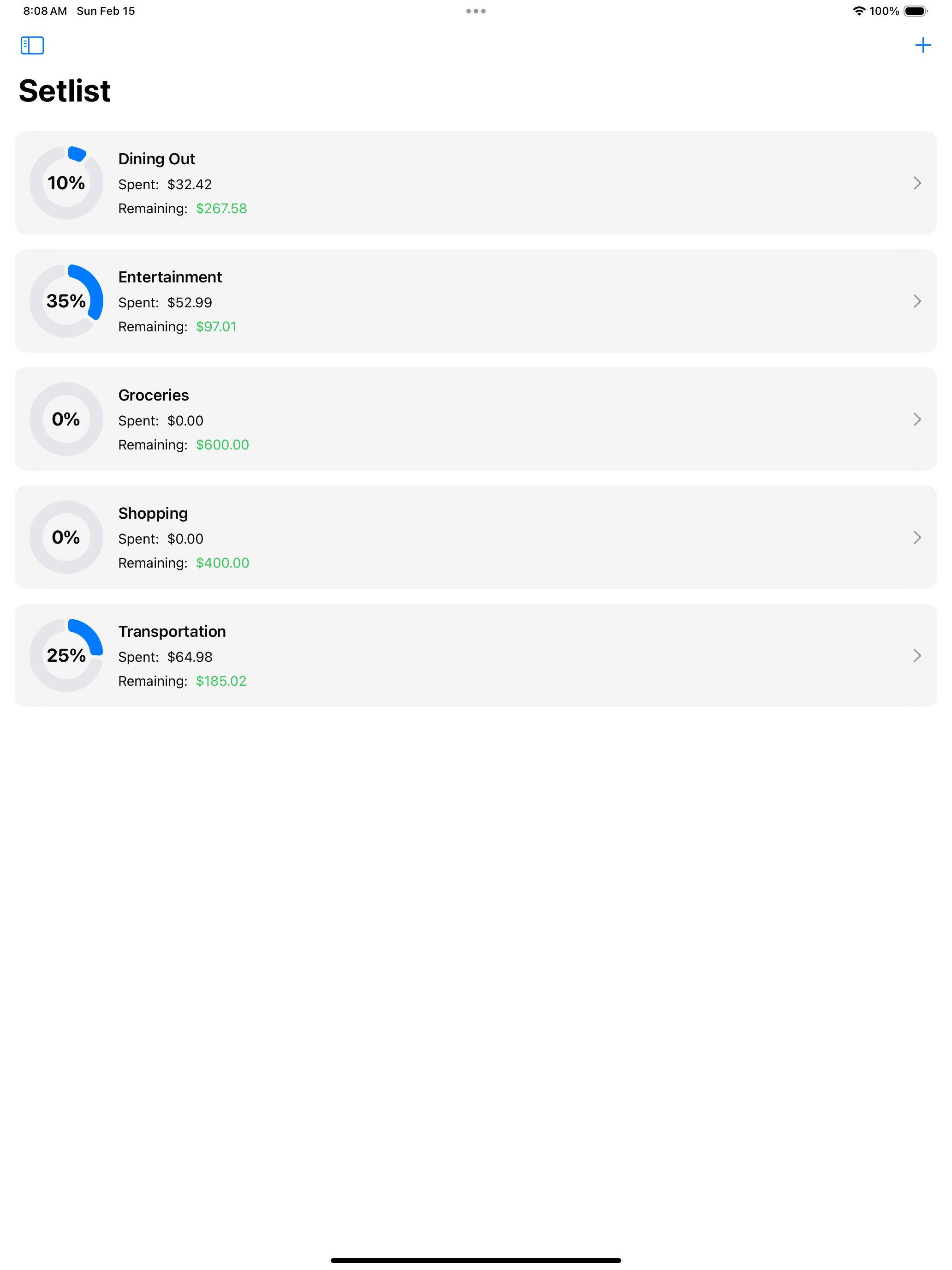Screen dimensions: 952x1270
Task: Click the Groceries 0% progress ring
Action: (x=66, y=419)
